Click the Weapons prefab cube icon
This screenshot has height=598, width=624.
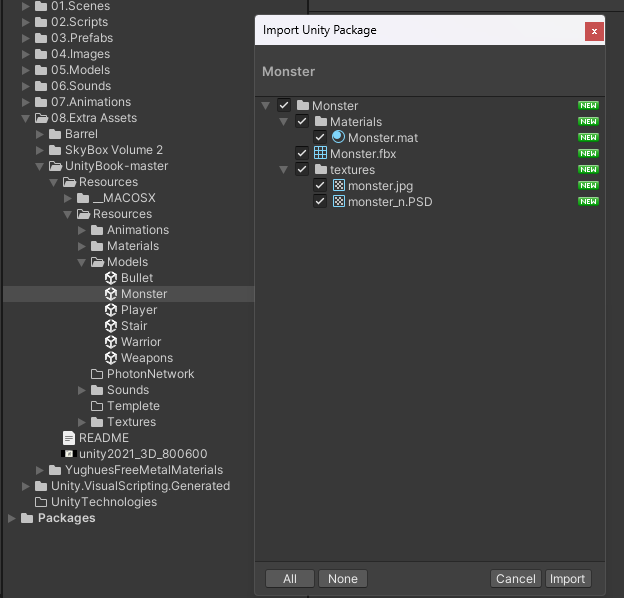111,358
